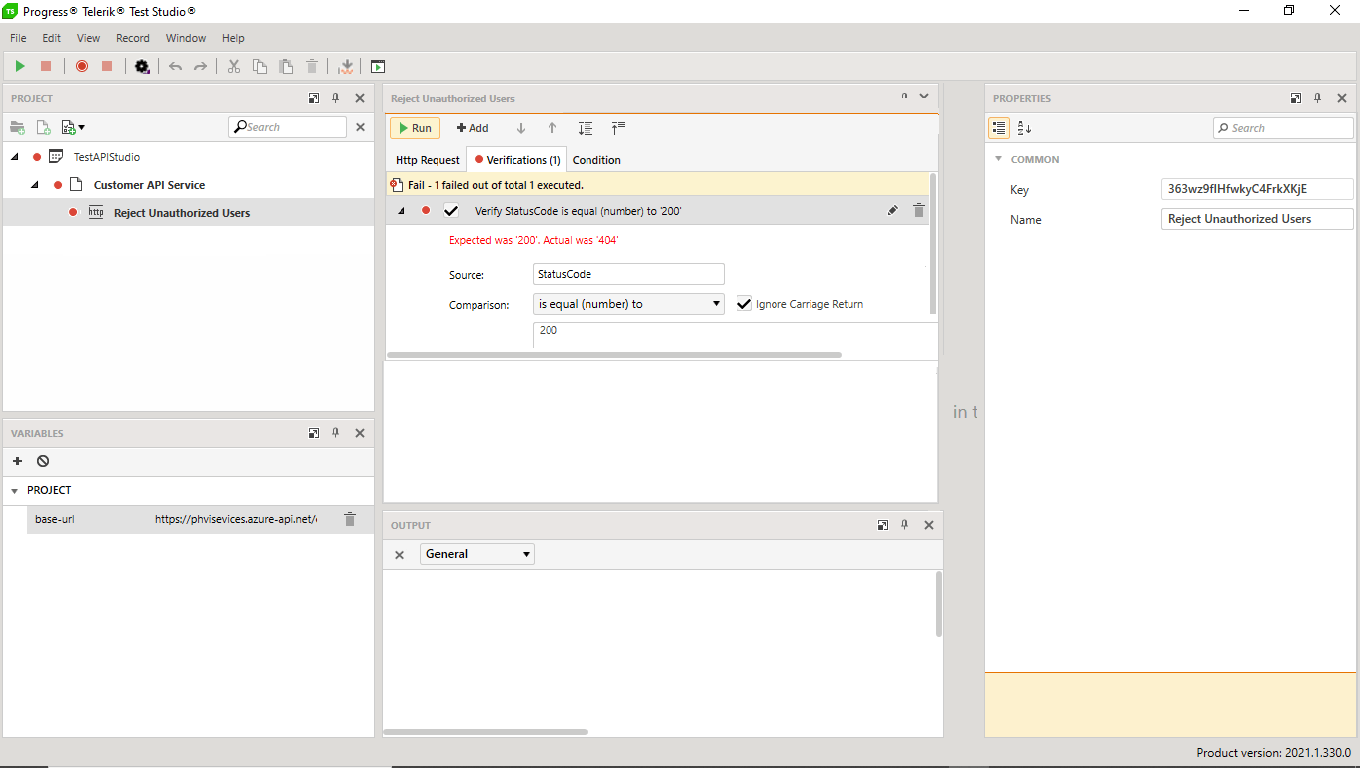1360x768 pixels.
Task: Pin the Properties panel
Action: click(x=1318, y=98)
